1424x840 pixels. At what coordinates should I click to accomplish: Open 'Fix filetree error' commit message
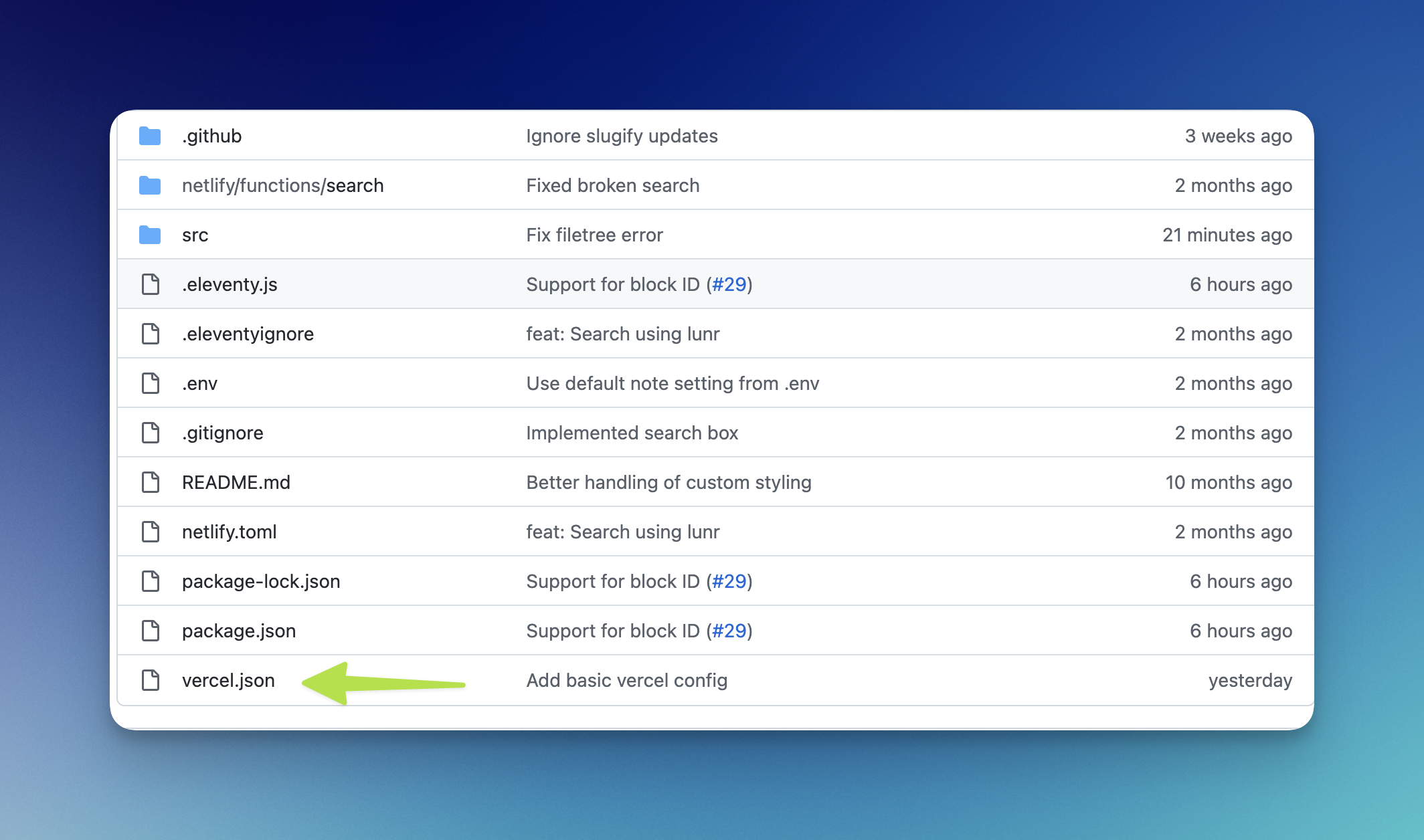tap(594, 235)
